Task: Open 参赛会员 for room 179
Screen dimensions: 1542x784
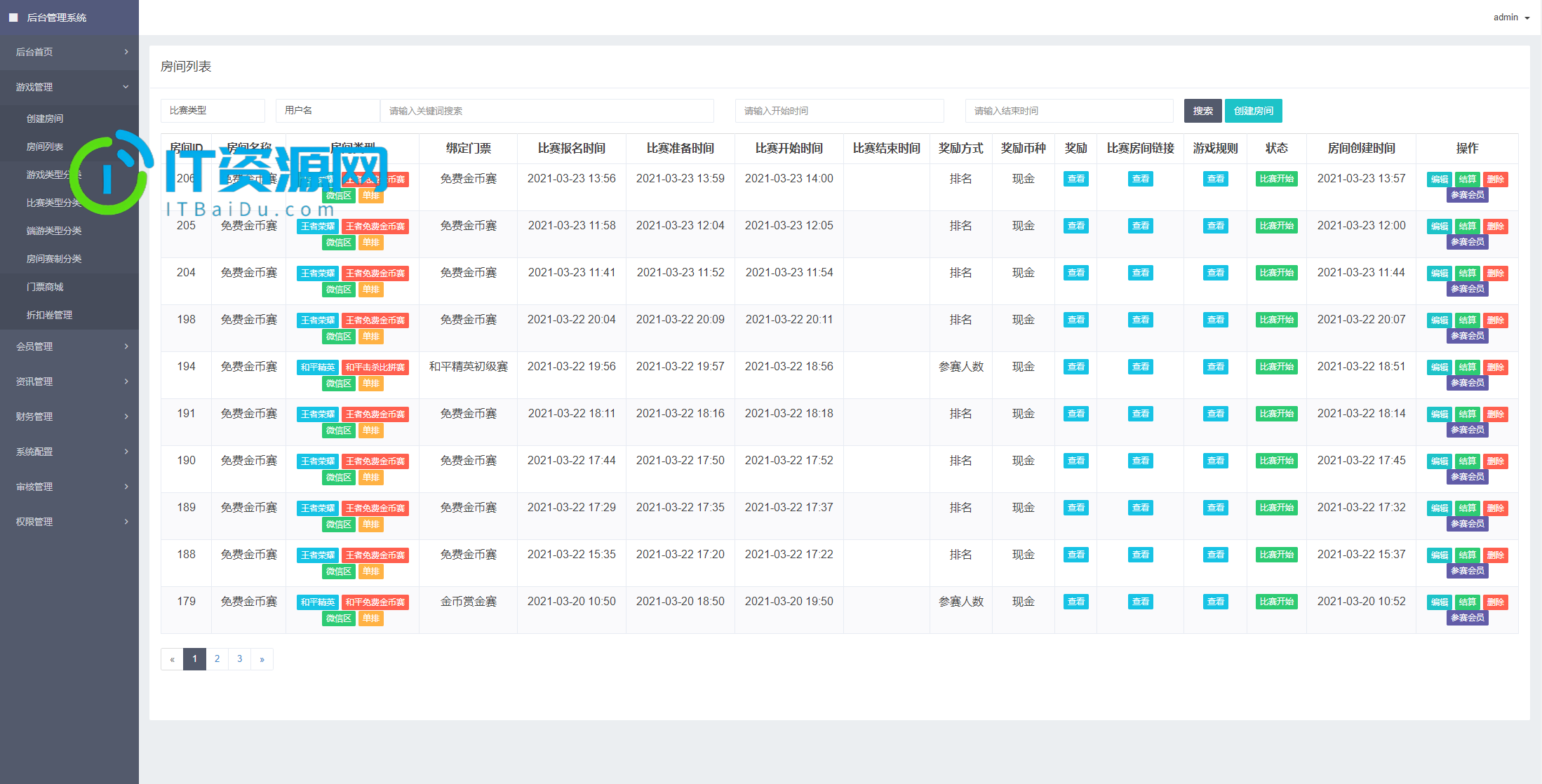Action: (x=1467, y=618)
